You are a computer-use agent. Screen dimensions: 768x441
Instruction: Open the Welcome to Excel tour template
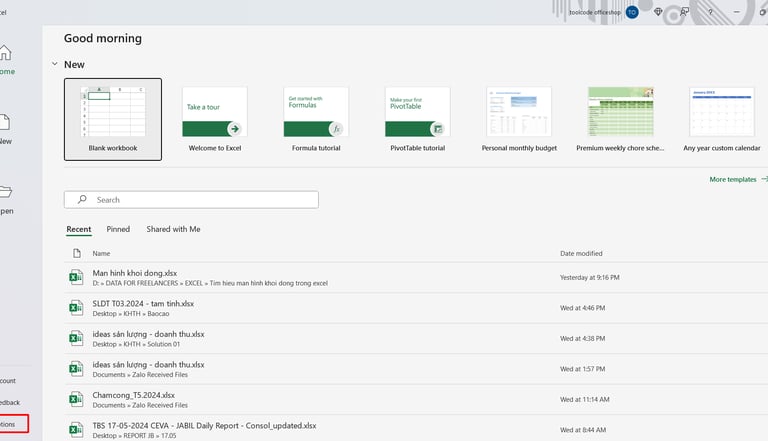pyautogui.click(x=215, y=119)
